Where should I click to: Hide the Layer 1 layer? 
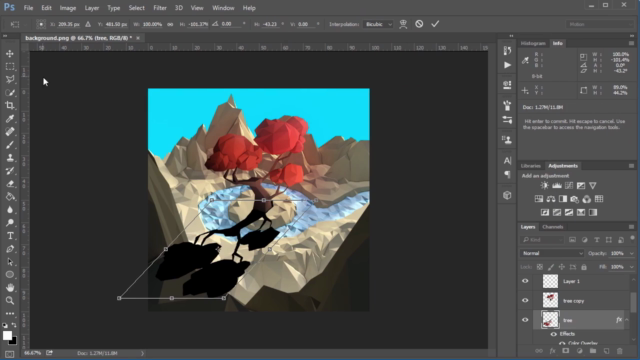pyautogui.click(x=525, y=281)
